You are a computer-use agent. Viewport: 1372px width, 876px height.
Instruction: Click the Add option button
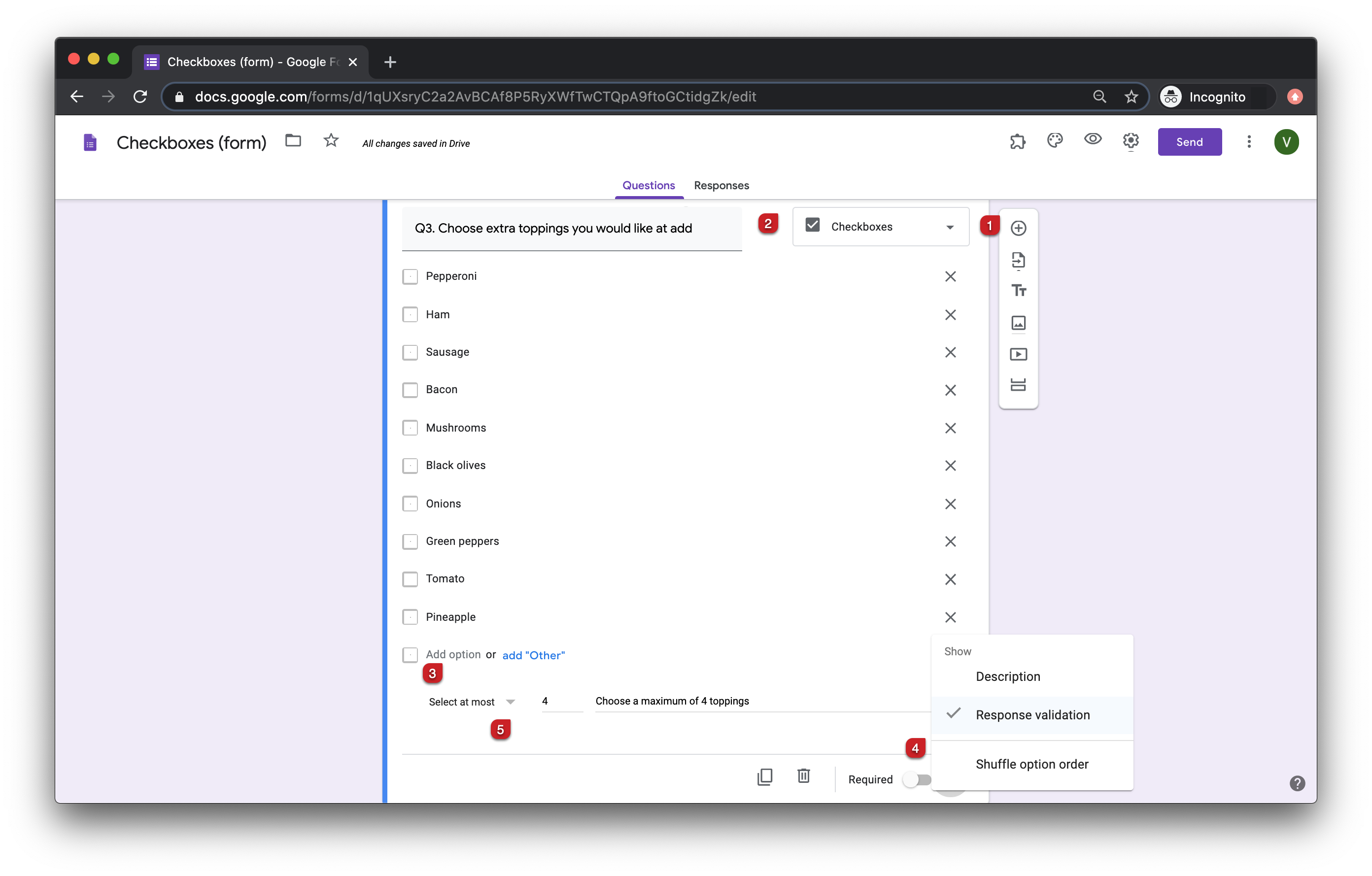[452, 654]
